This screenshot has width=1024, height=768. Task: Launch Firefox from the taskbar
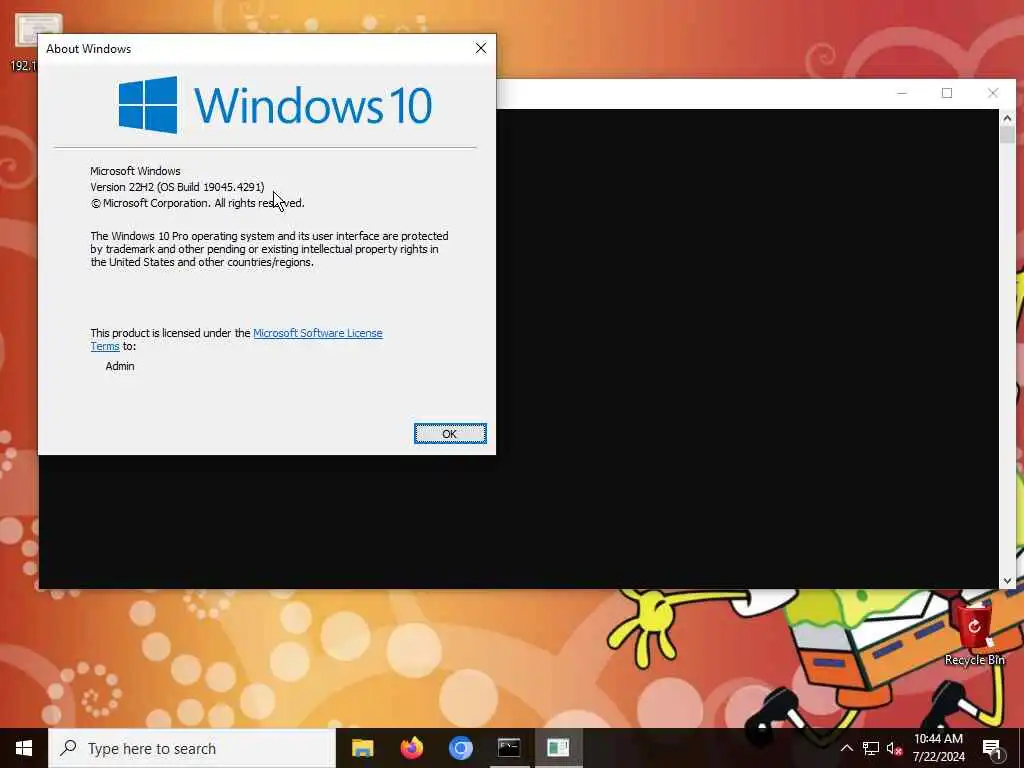[411, 748]
